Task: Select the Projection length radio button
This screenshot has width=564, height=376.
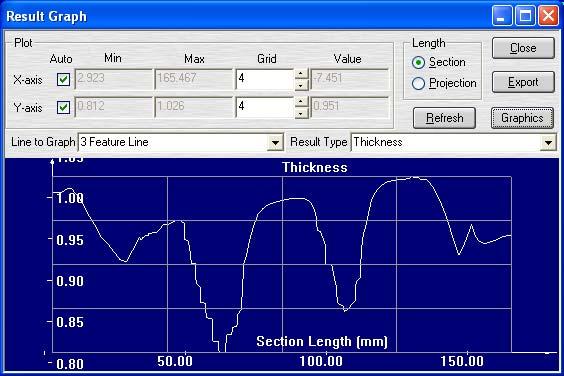Action: [x=418, y=83]
